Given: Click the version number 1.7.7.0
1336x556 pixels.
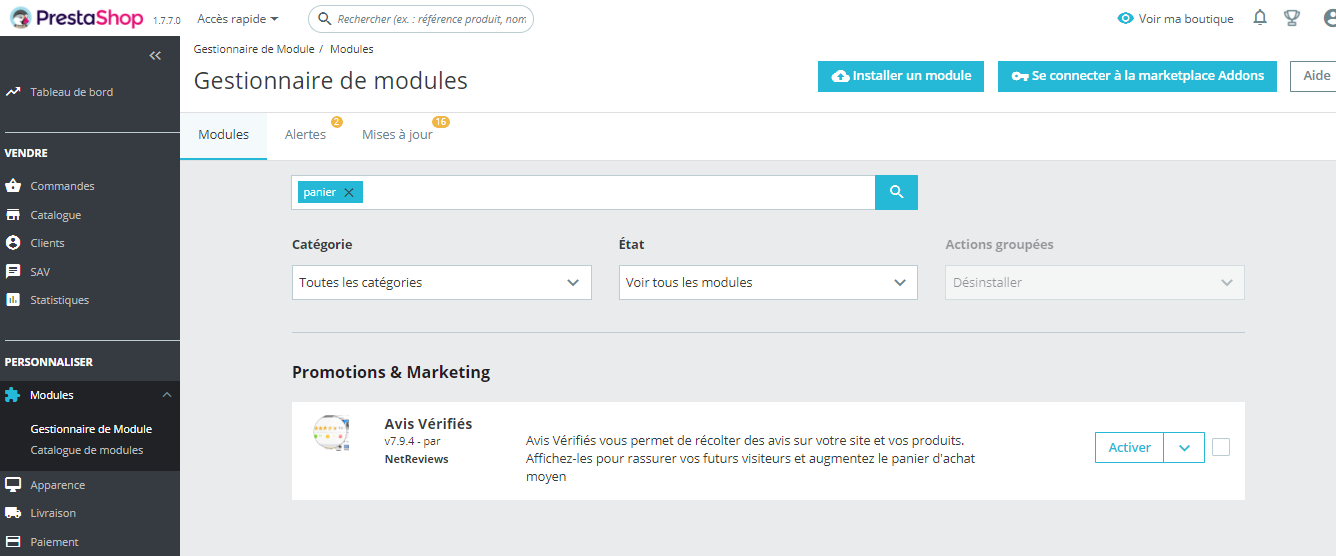Looking at the screenshot, I should pyautogui.click(x=167, y=20).
